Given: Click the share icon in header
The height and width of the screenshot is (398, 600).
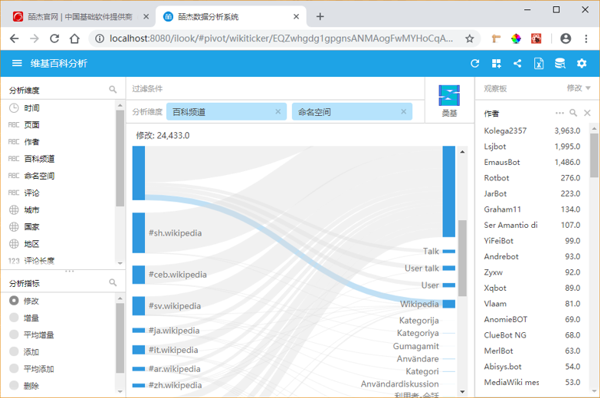Looking at the screenshot, I should 517,64.
